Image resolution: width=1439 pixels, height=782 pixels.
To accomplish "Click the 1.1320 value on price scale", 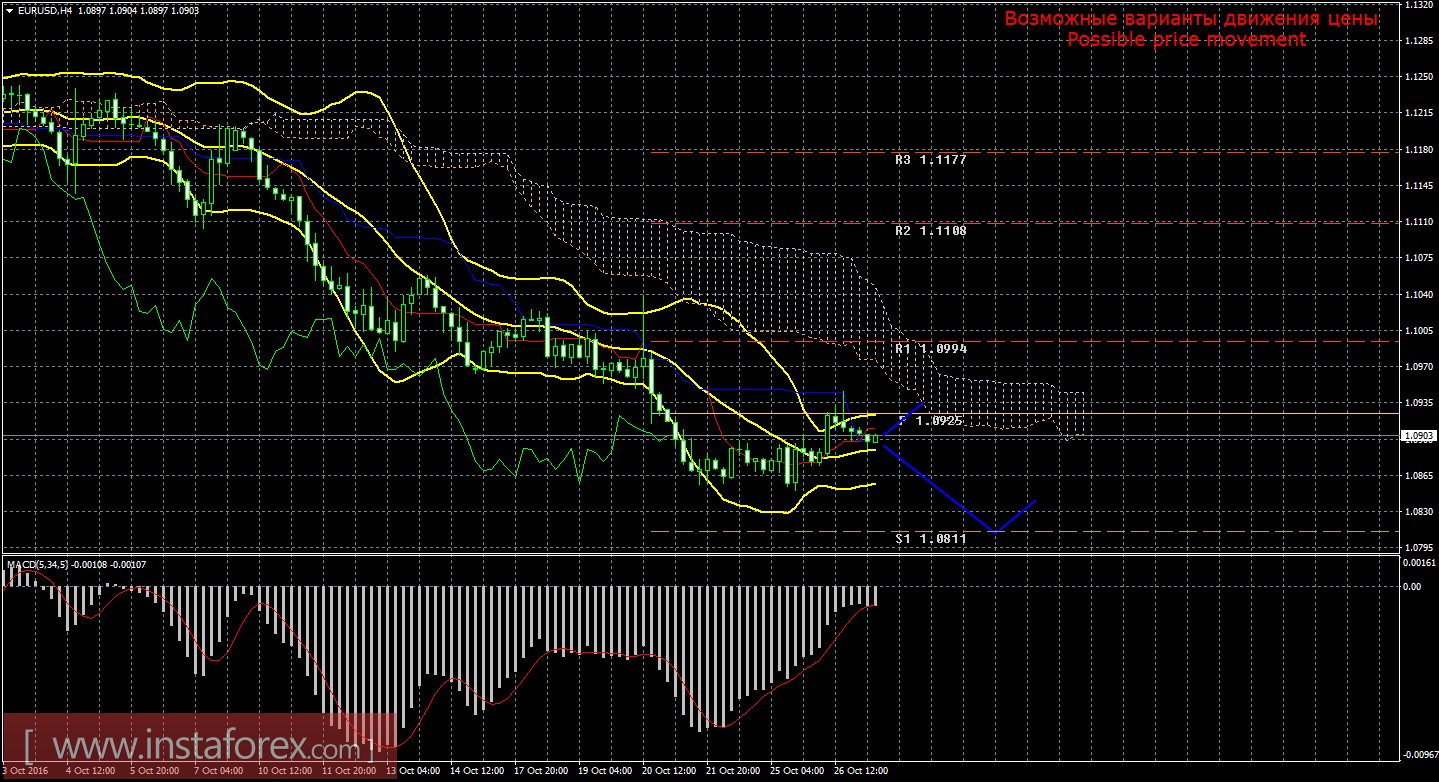I will (1418, 5).
